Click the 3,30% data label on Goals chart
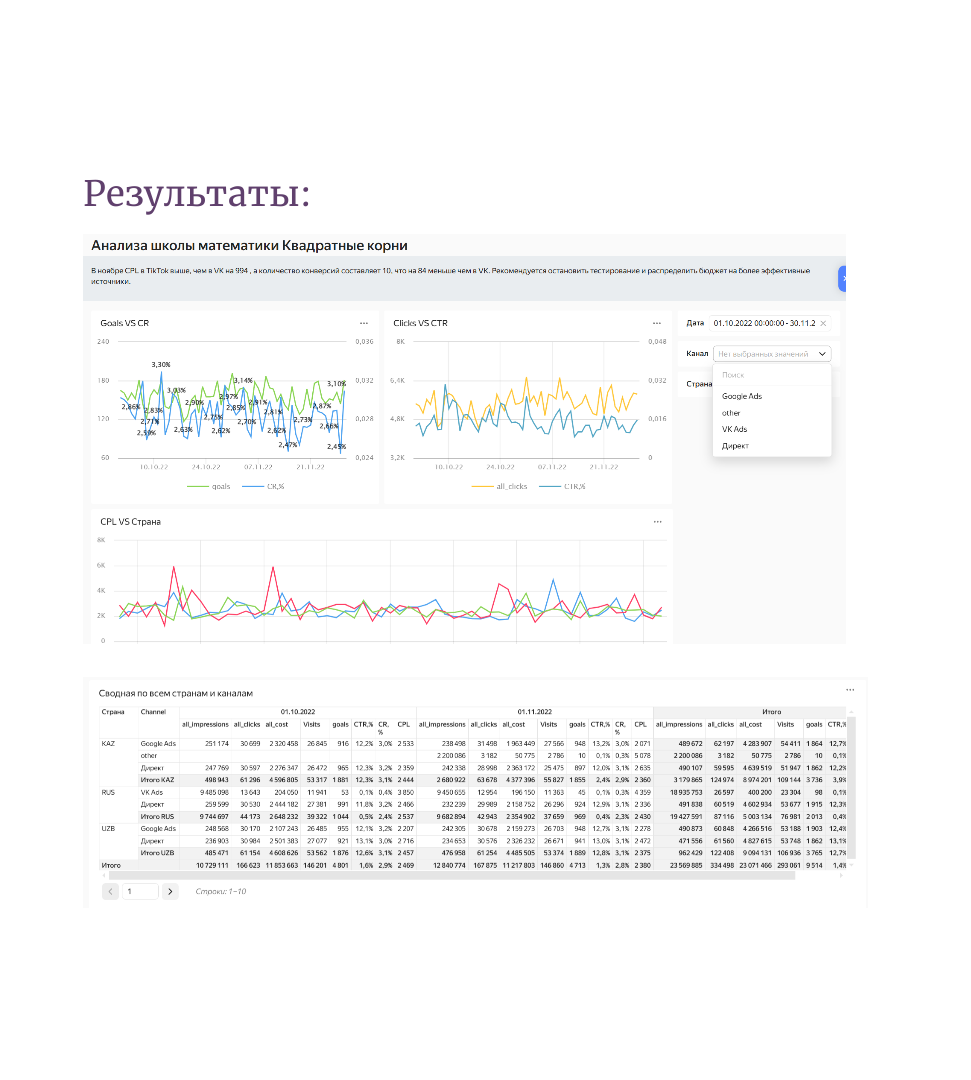971x1080 pixels. pyautogui.click(x=160, y=364)
